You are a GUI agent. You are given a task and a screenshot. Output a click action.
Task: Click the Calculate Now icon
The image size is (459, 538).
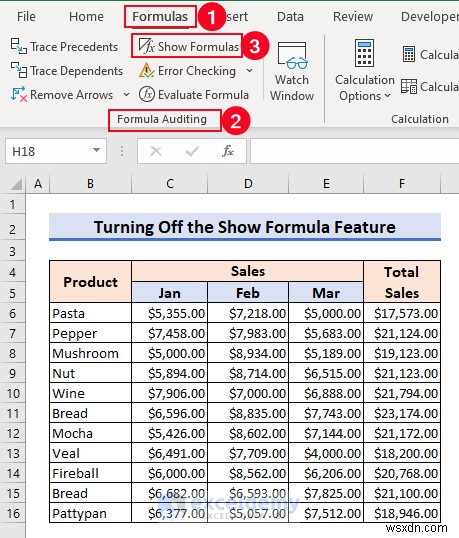point(409,54)
